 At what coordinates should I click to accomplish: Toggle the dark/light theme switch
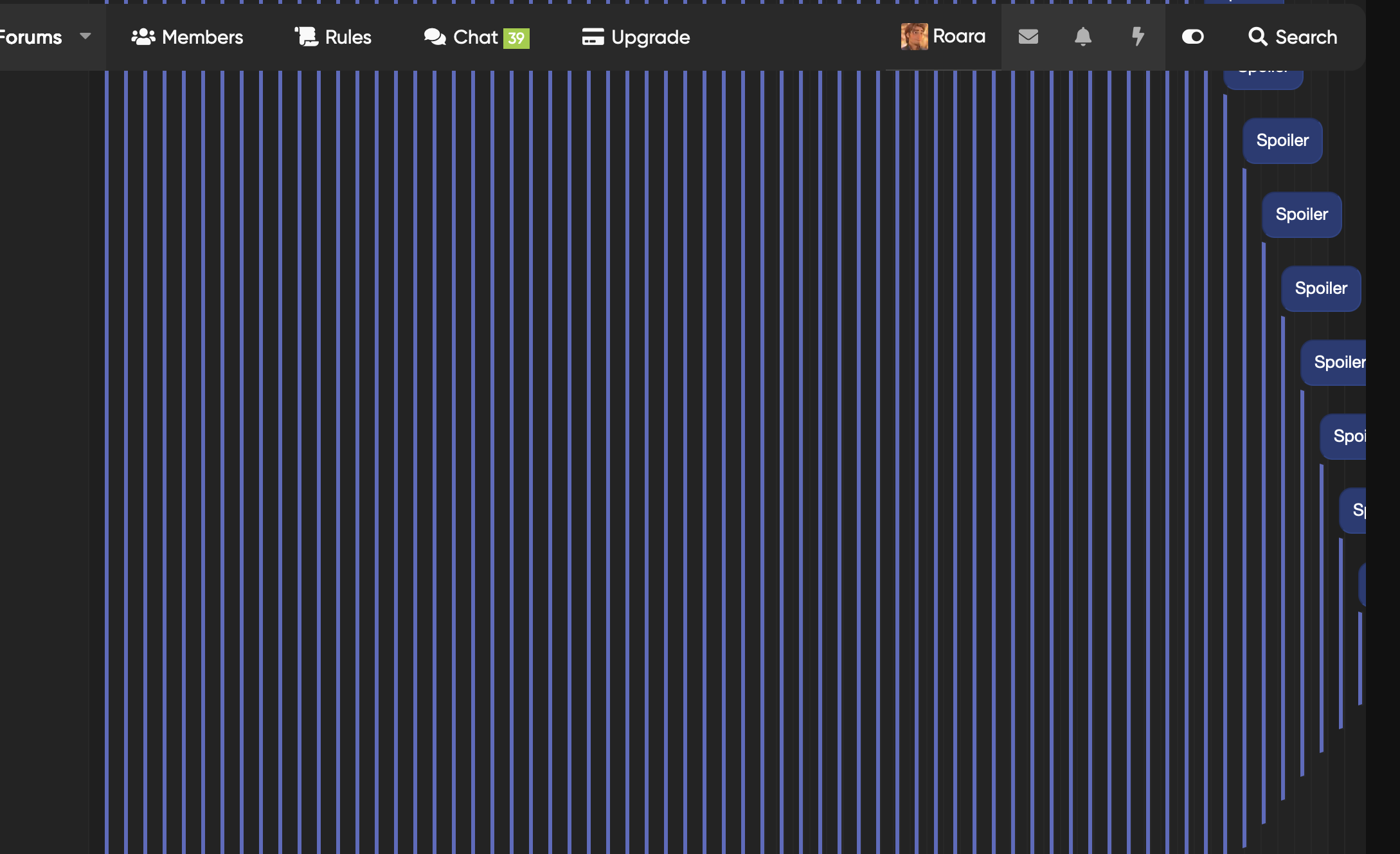coord(1192,37)
